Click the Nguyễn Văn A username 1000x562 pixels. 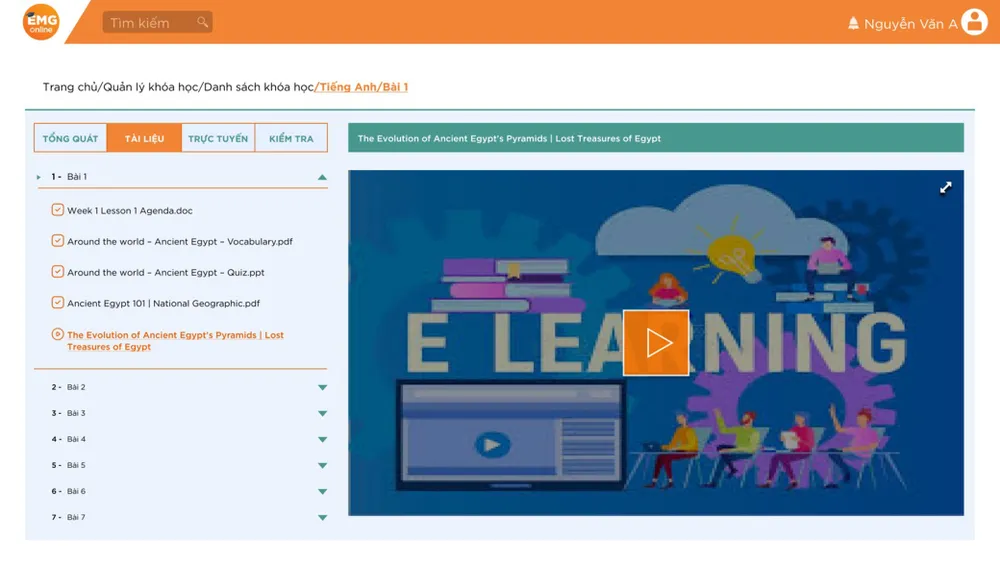(911, 24)
